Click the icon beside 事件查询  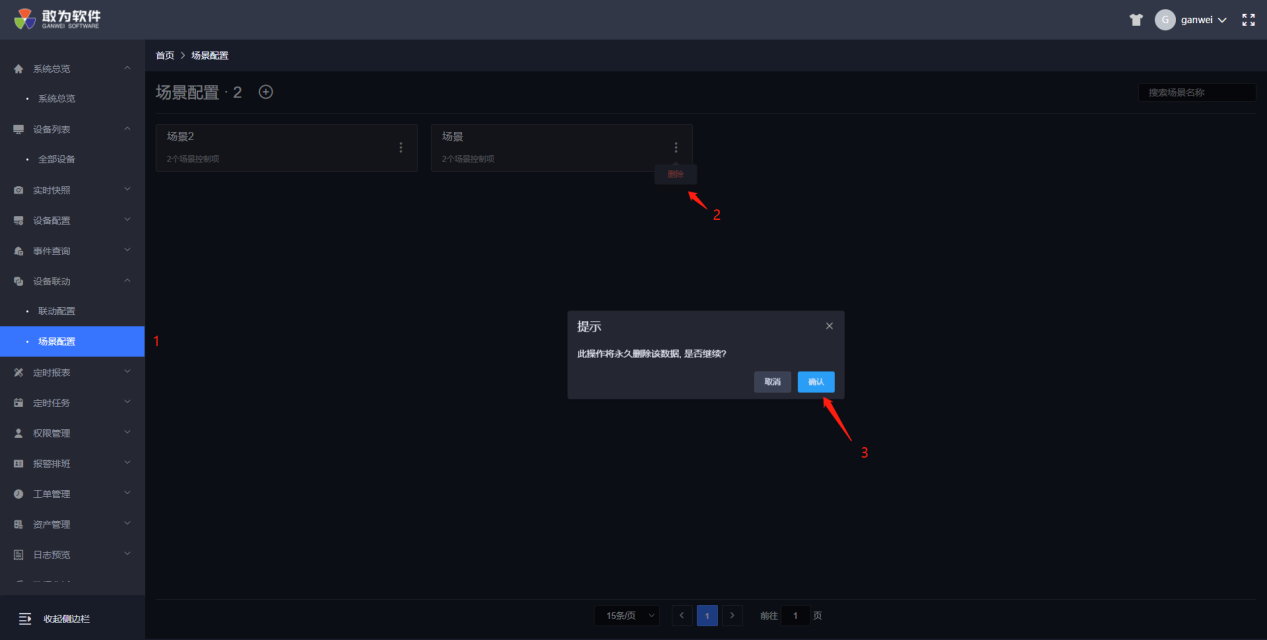tap(18, 251)
